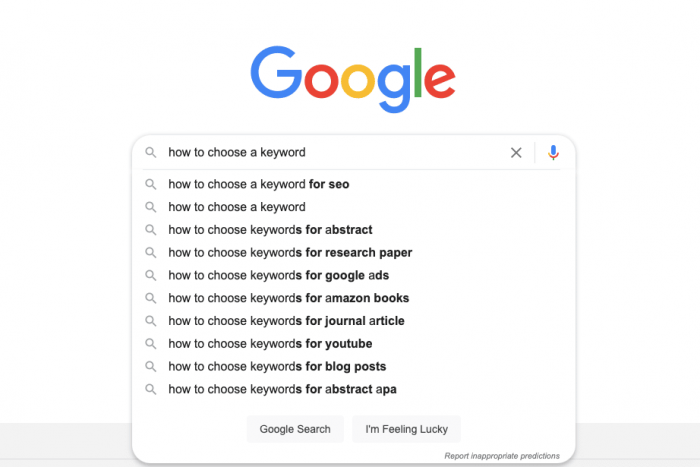Image resolution: width=700 pixels, height=467 pixels.
Task: Click the magnifier icon beside "for youtube" suggestion
Action: coord(151,344)
